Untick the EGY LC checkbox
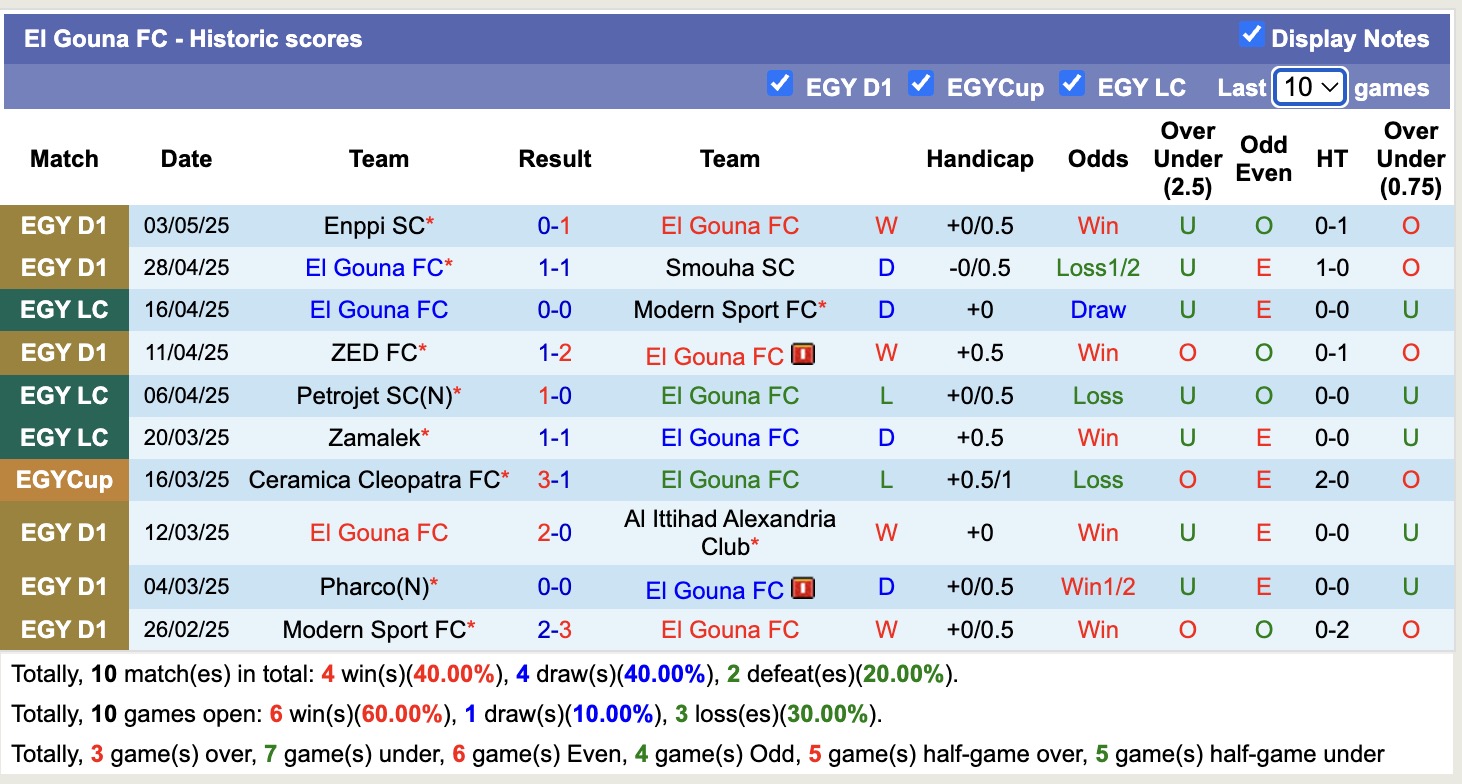 pyautogui.click(x=1072, y=84)
